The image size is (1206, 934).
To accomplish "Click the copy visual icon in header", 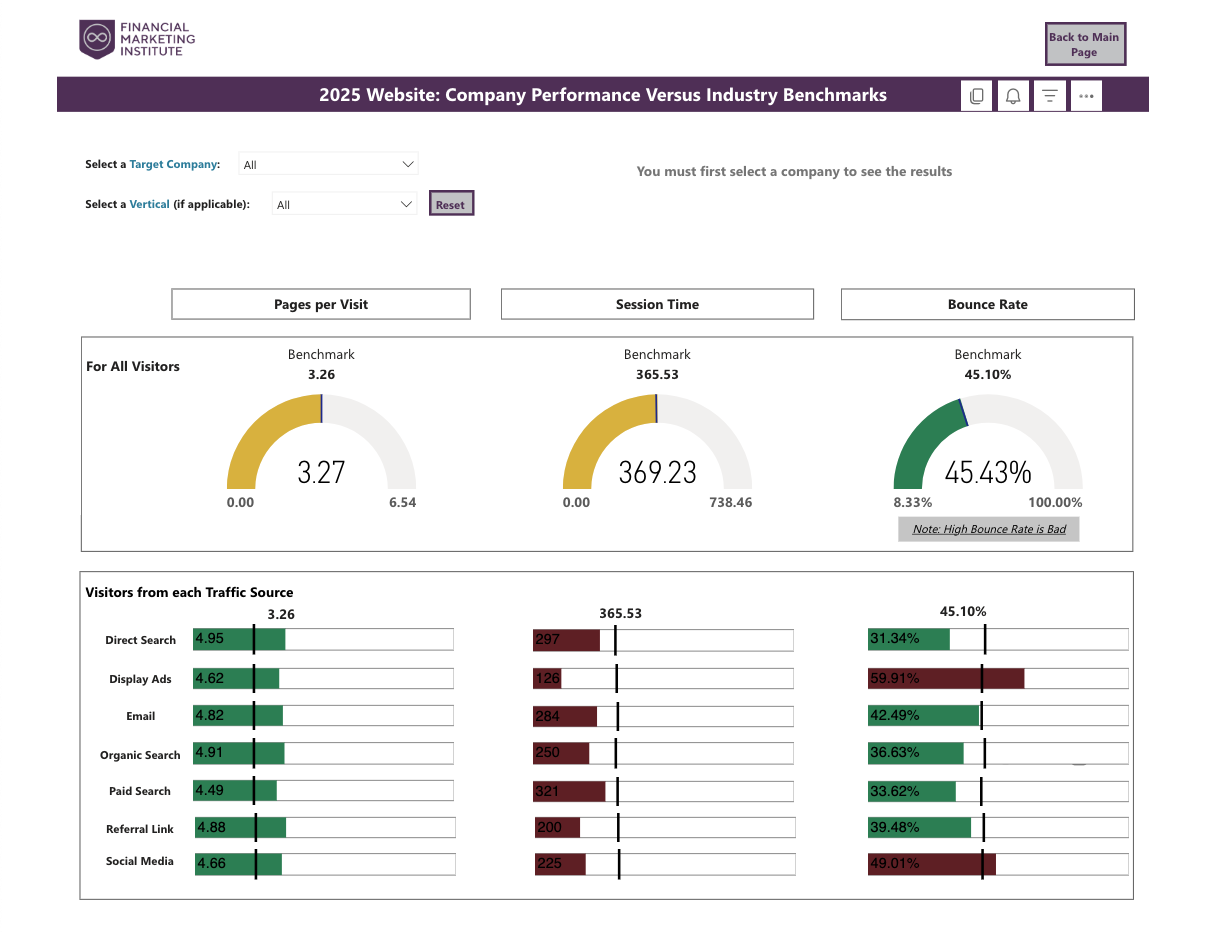I will click(977, 96).
